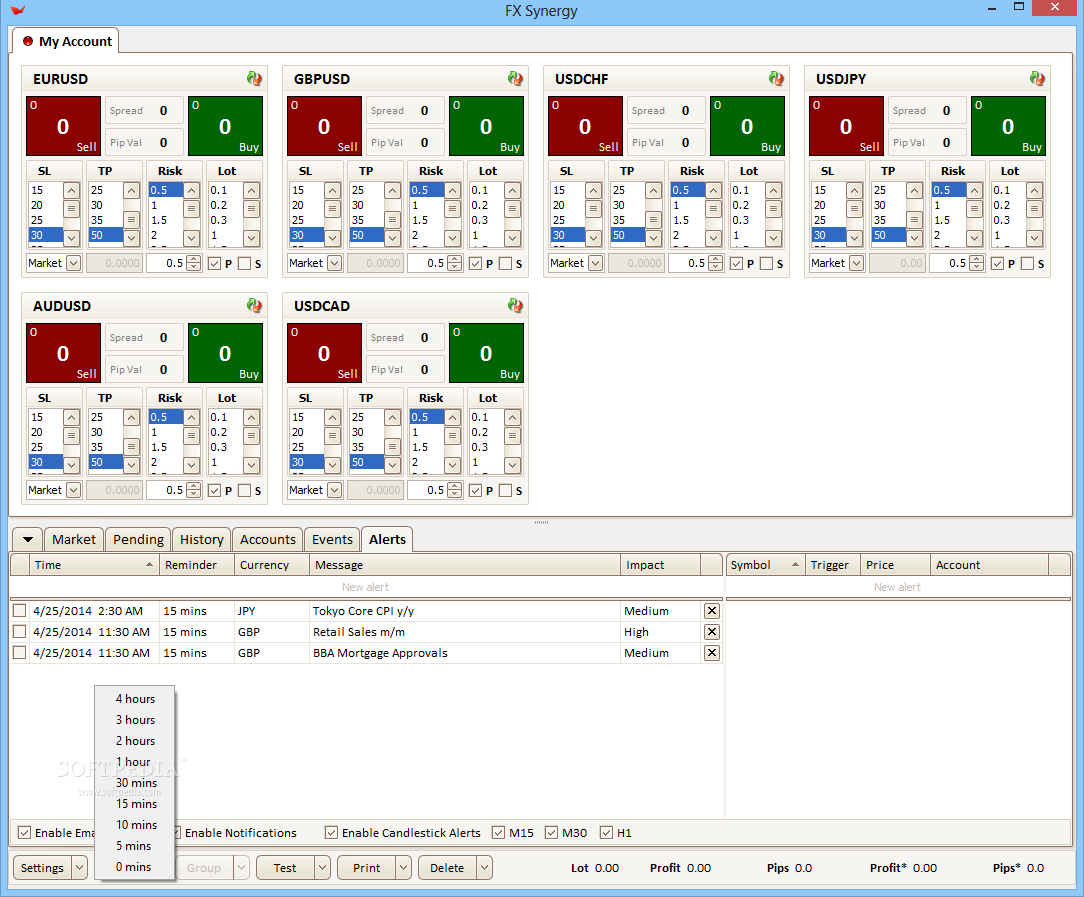This screenshot has width=1084, height=897.
Task: Switch to the Pending tab
Action: 138,540
